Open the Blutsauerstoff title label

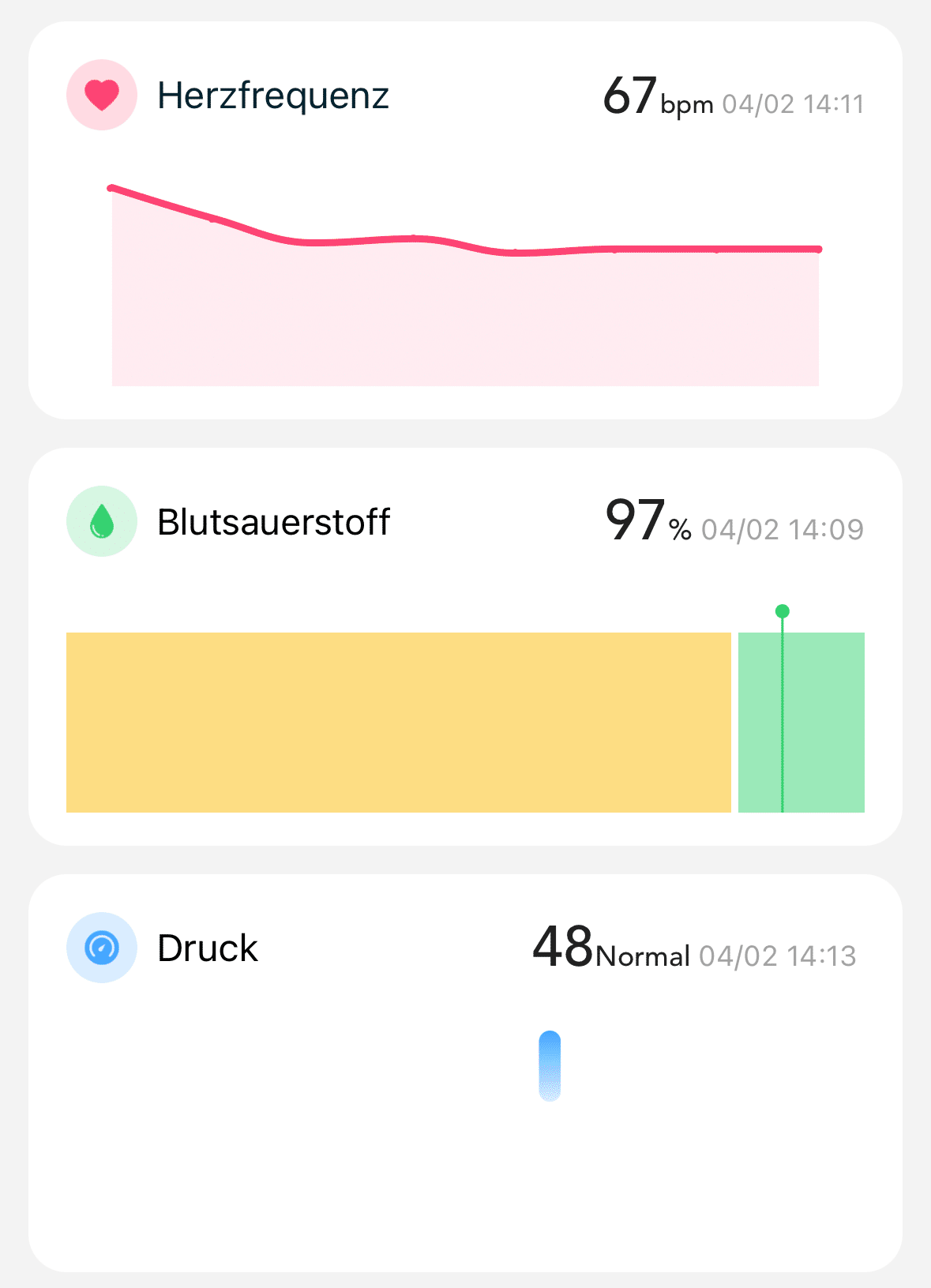(x=273, y=522)
